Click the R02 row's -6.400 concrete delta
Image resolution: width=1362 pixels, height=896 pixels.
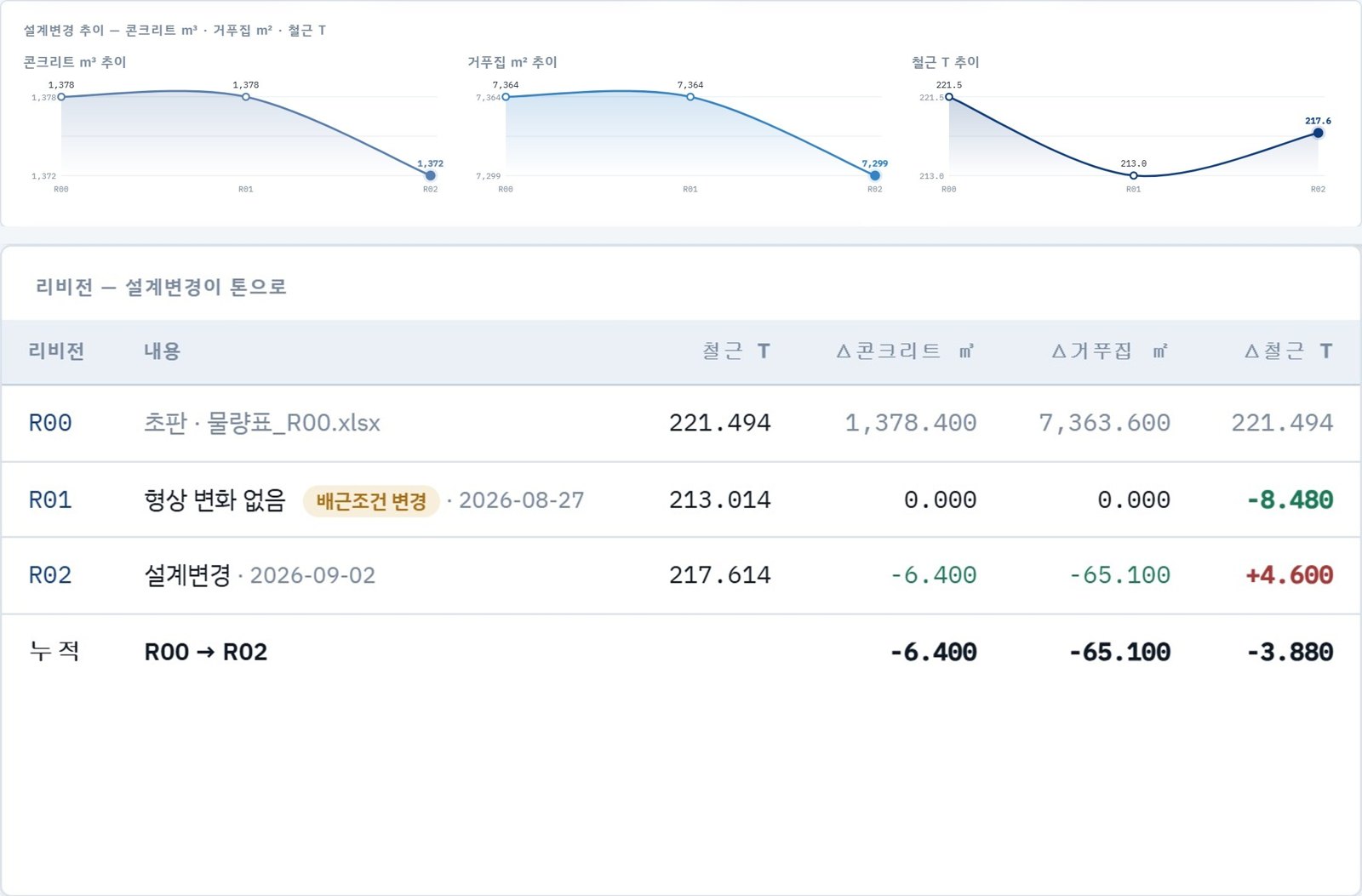click(934, 575)
